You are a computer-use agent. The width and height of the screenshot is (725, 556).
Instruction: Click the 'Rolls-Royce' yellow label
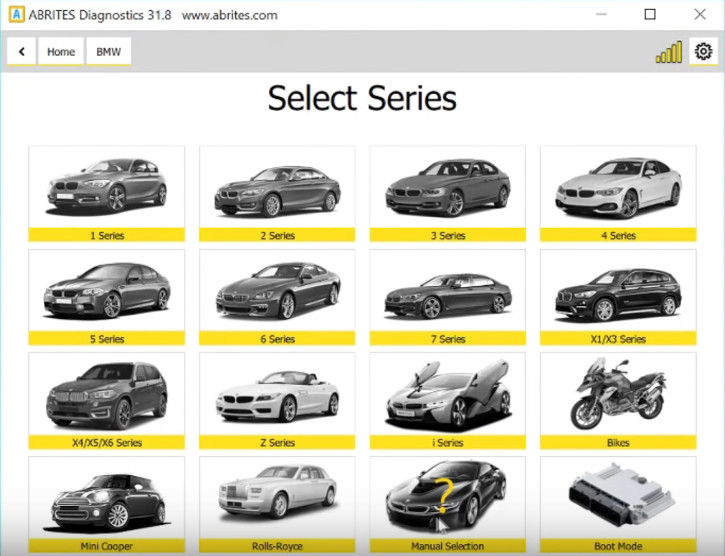[277, 546]
